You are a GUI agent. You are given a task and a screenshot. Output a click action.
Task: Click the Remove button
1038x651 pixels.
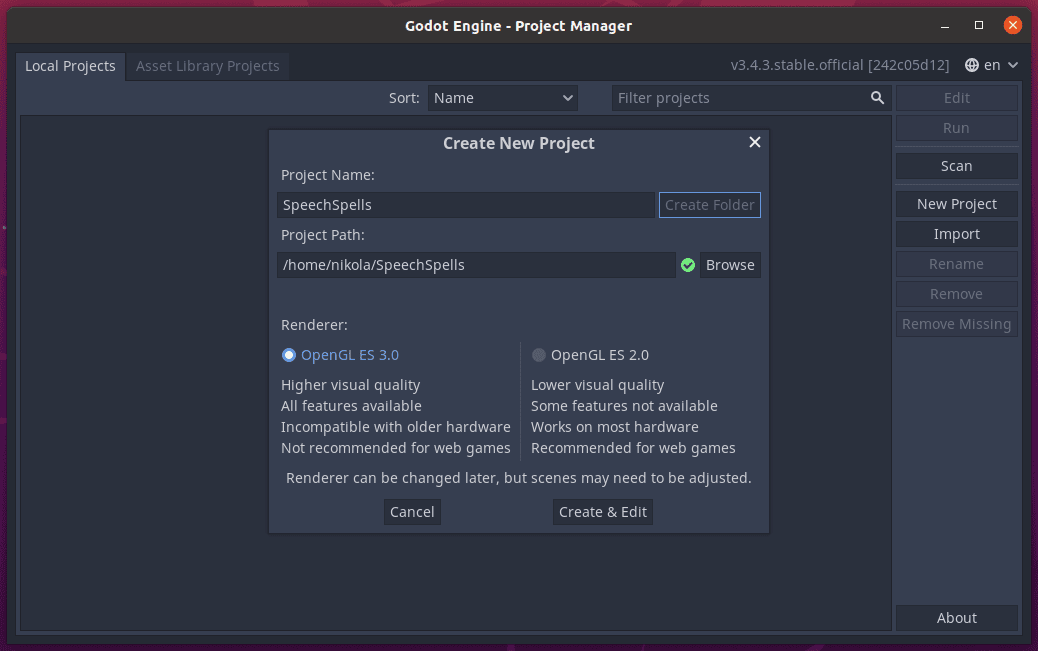tap(957, 294)
